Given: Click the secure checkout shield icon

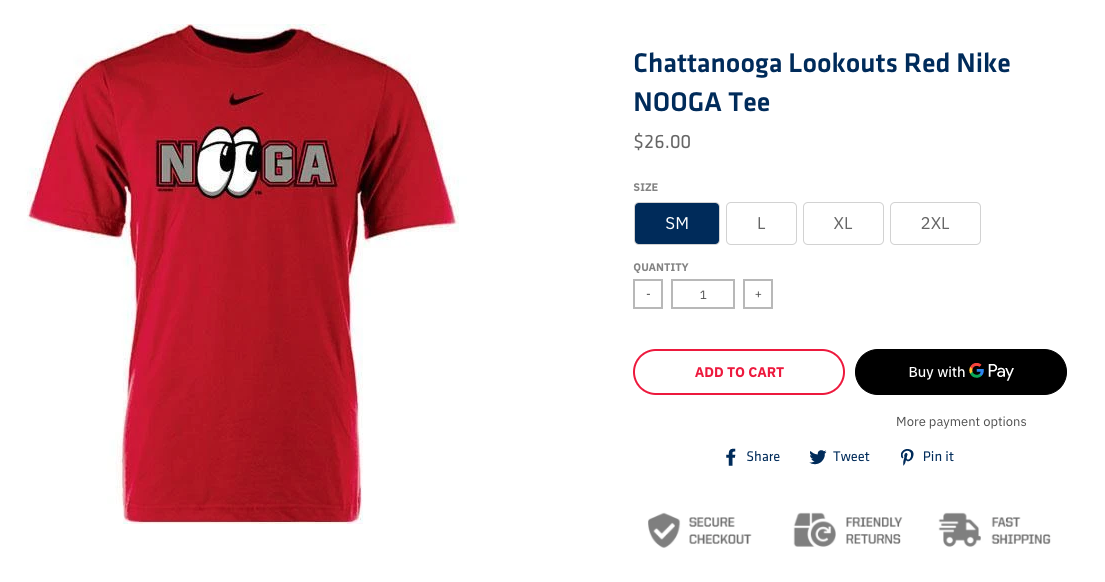Looking at the screenshot, I should click(x=664, y=531).
